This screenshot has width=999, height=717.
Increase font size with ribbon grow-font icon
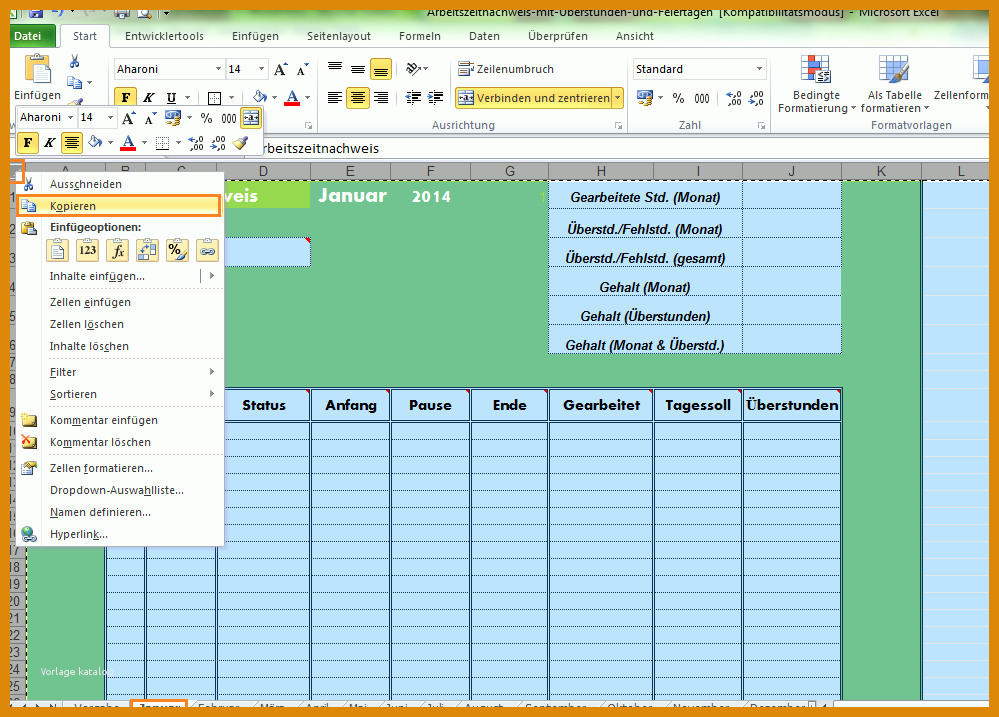[280, 69]
